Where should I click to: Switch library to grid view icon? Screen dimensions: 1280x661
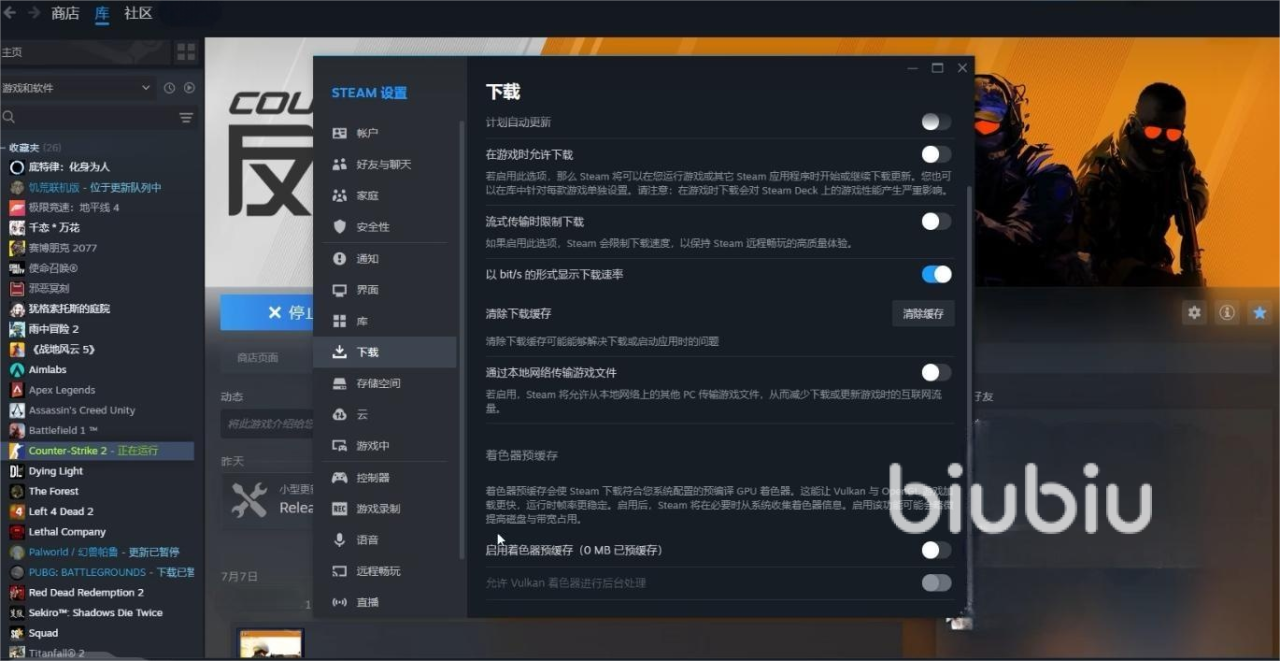[x=186, y=52]
